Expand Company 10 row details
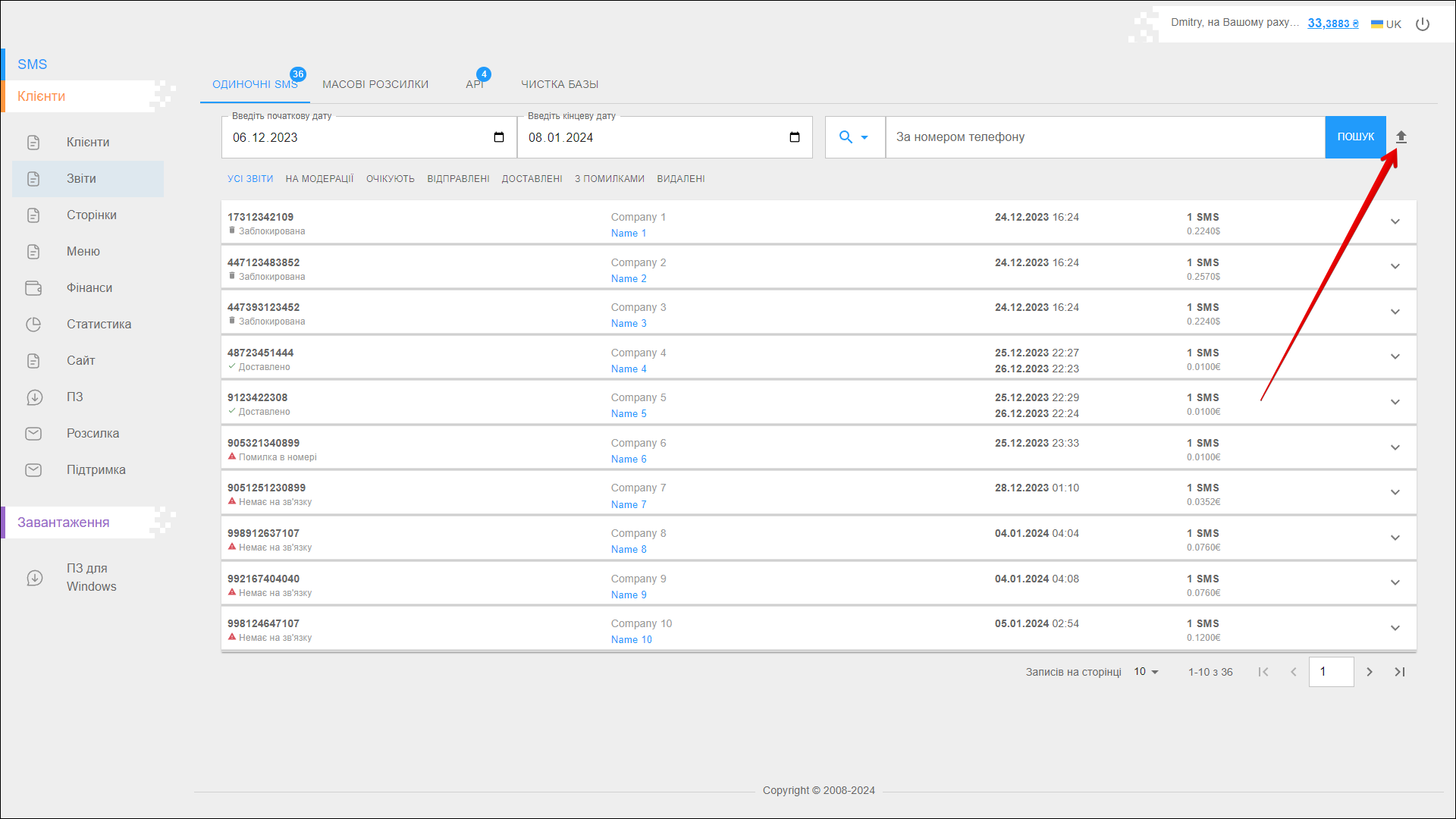The image size is (1456, 819). pyautogui.click(x=1395, y=628)
